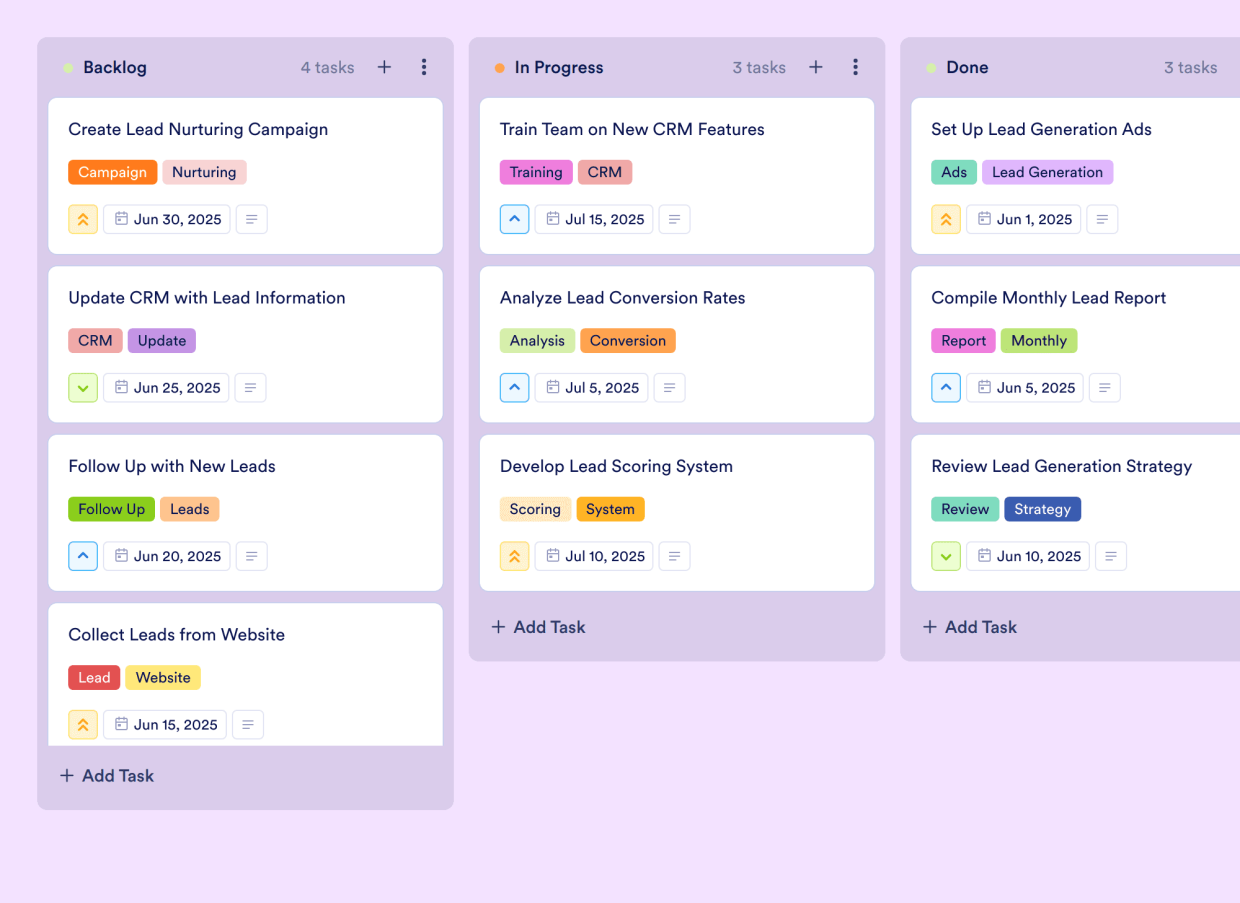Click the calendar icon beside Jul 15, 2025
Screen dimensions: 1240x903
(551, 219)
